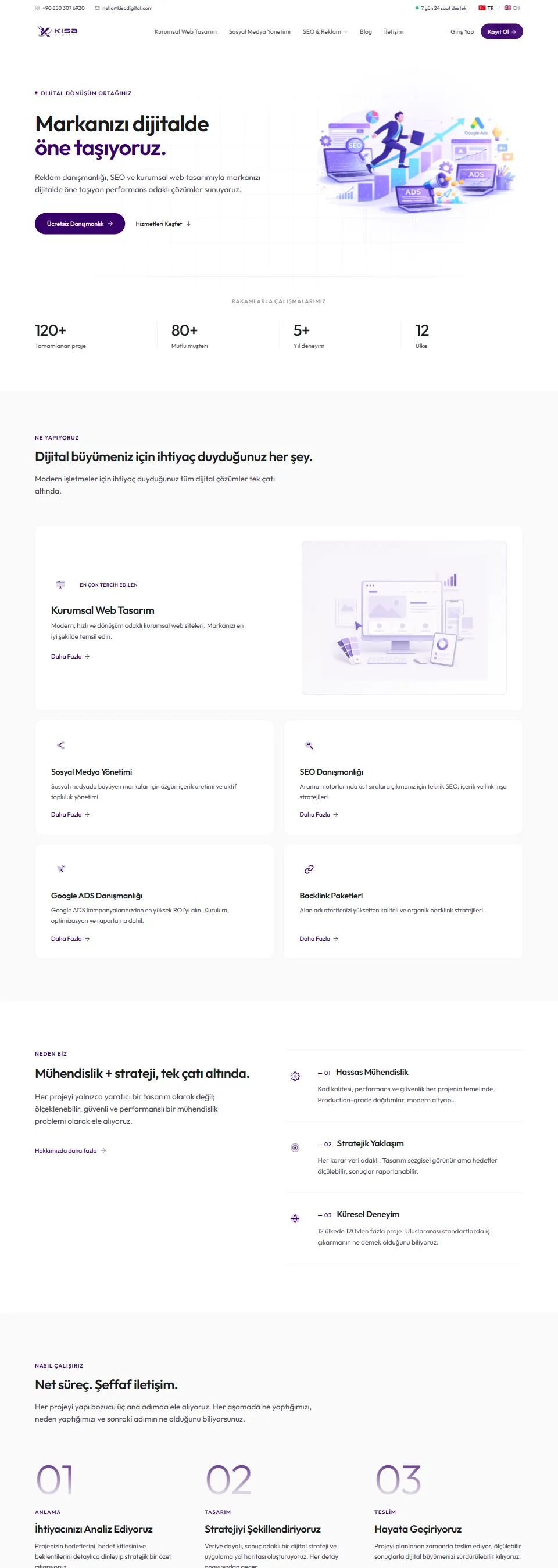Open Daha Fazla under Kurumsal Web Tasarım card
Image resolution: width=558 pixels, height=1568 pixels.
(71, 657)
